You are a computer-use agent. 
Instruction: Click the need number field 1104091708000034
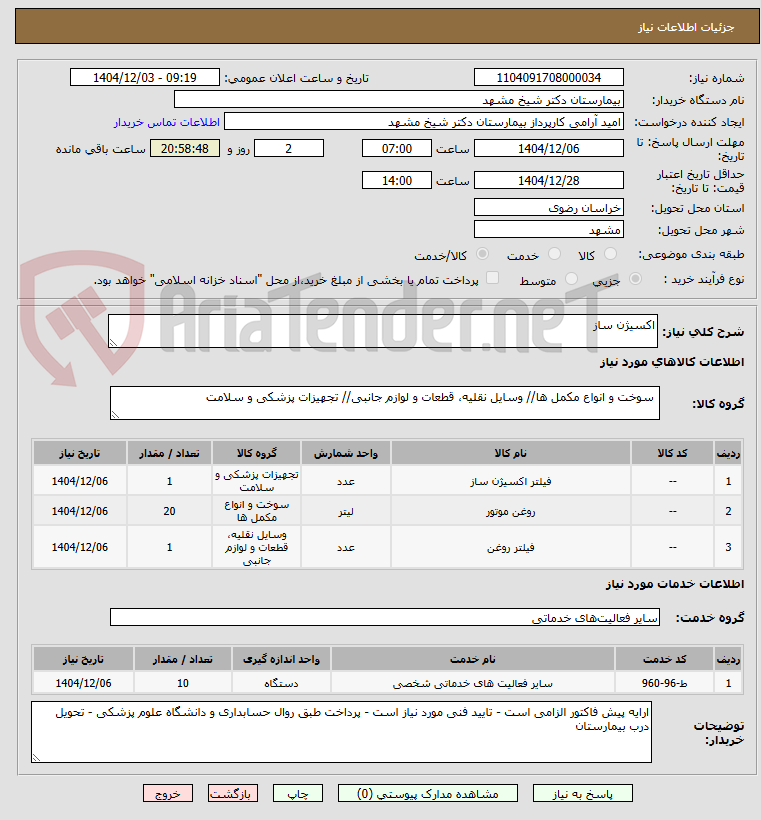pos(549,77)
